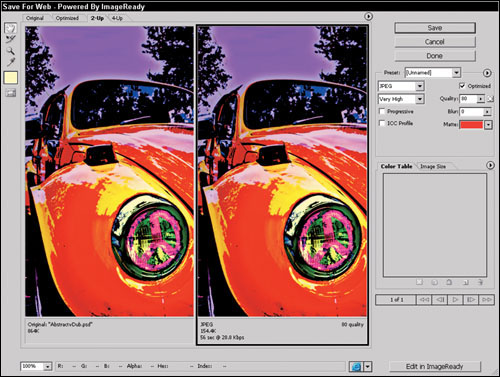This screenshot has height=377, width=500.
Task: Preview in the Internet Explorer browser icon
Action: 356,366
